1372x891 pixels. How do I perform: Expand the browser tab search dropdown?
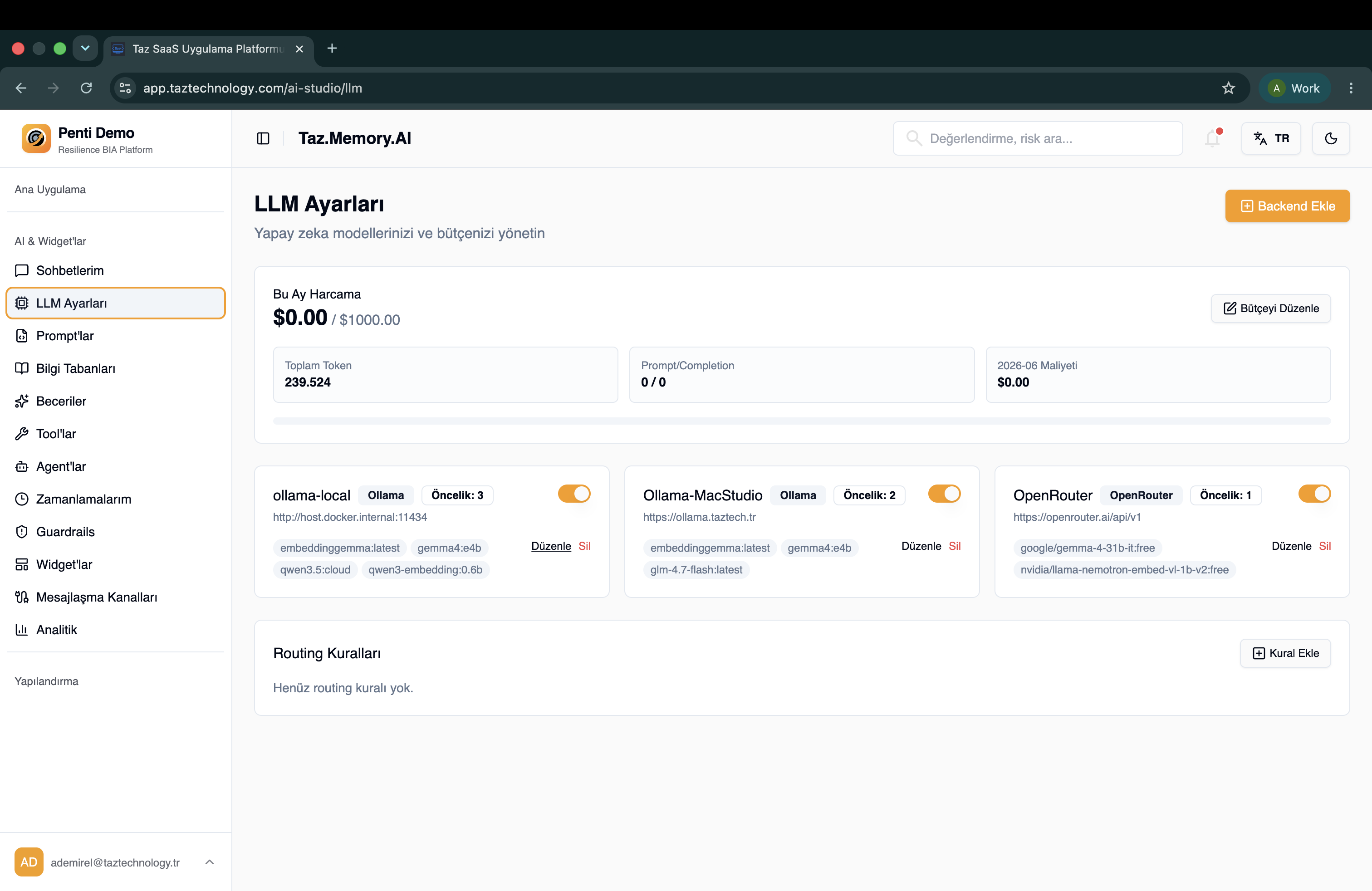85,49
